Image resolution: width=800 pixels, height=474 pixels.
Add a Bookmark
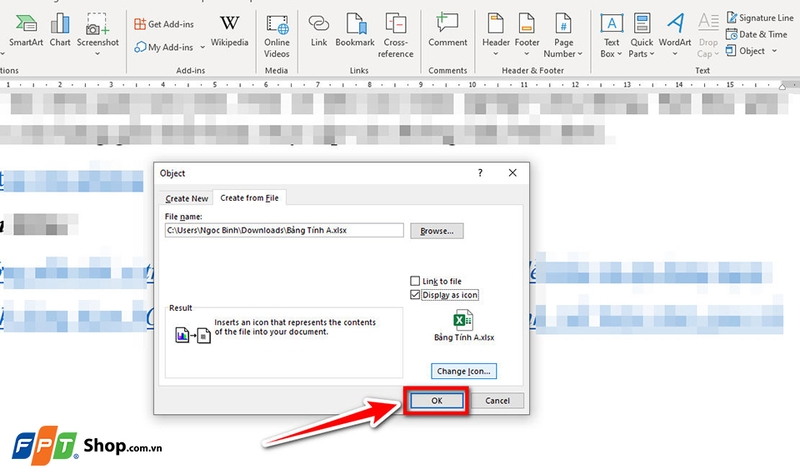click(x=355, y=32)
